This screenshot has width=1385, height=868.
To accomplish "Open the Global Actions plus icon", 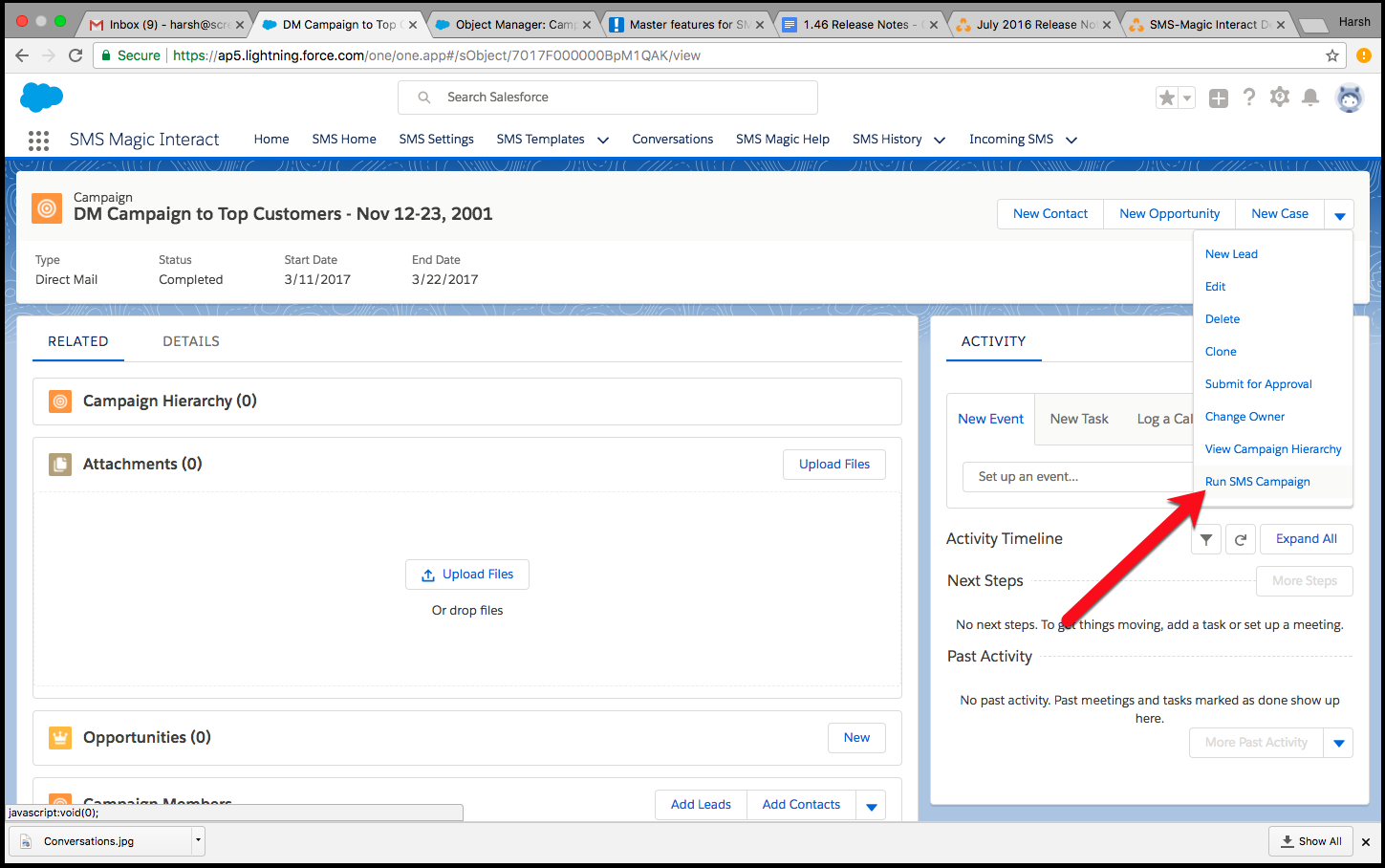I will point(1219,98).
